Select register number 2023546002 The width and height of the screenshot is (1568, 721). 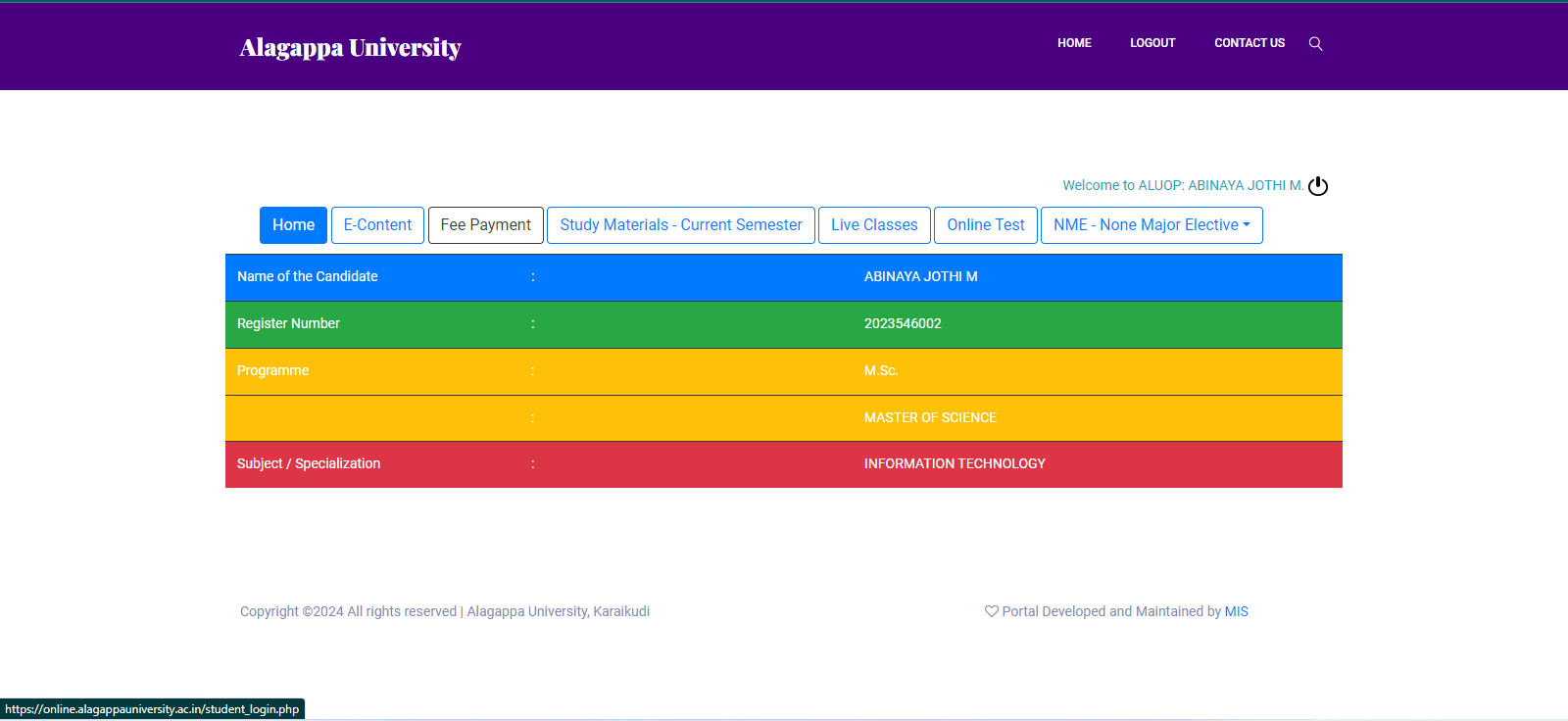click(x=903, y=323)
